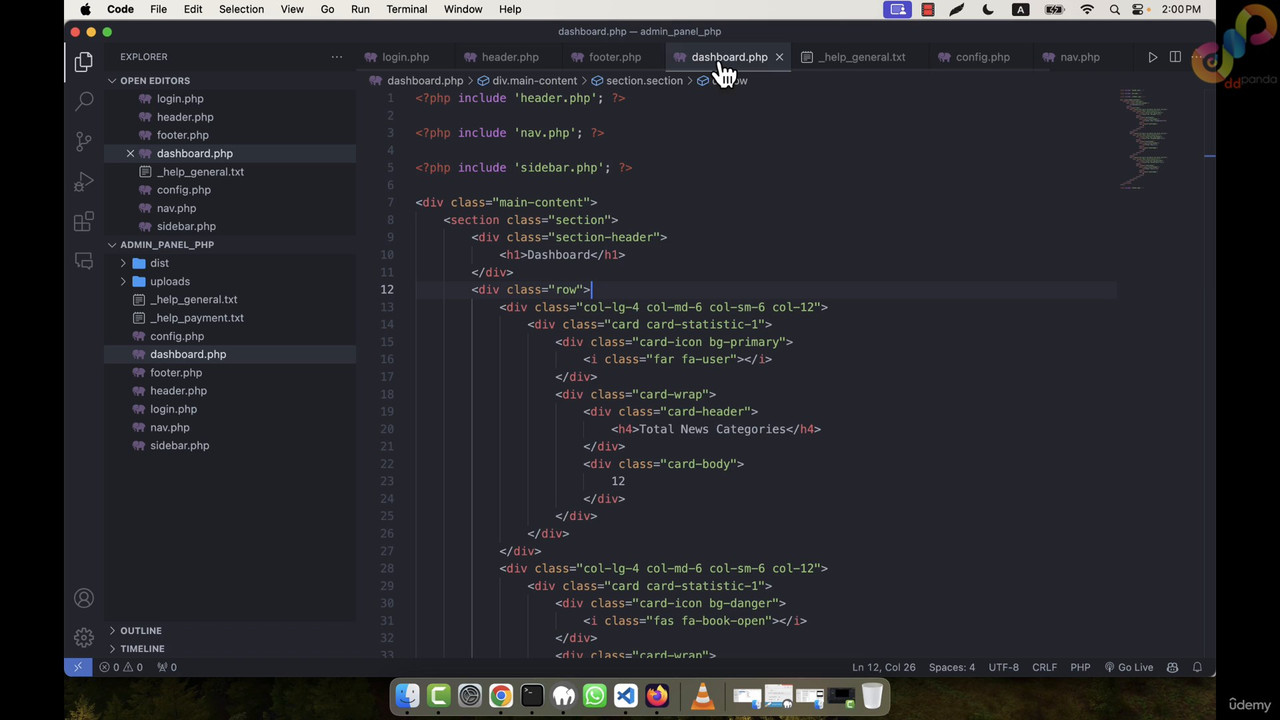Click the Copilot status icon in the status bar

click(x=1172, y=667)
